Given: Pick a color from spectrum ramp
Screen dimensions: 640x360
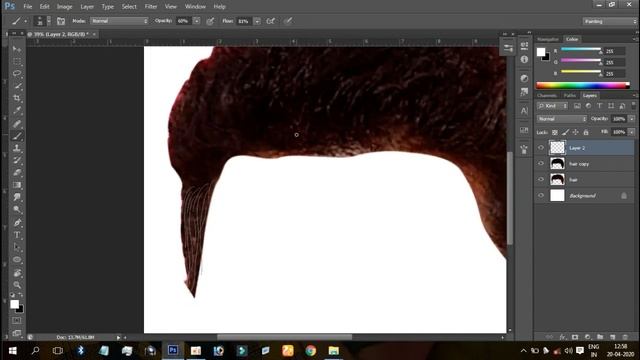Looking at the screenshot, I should [582, 85].
